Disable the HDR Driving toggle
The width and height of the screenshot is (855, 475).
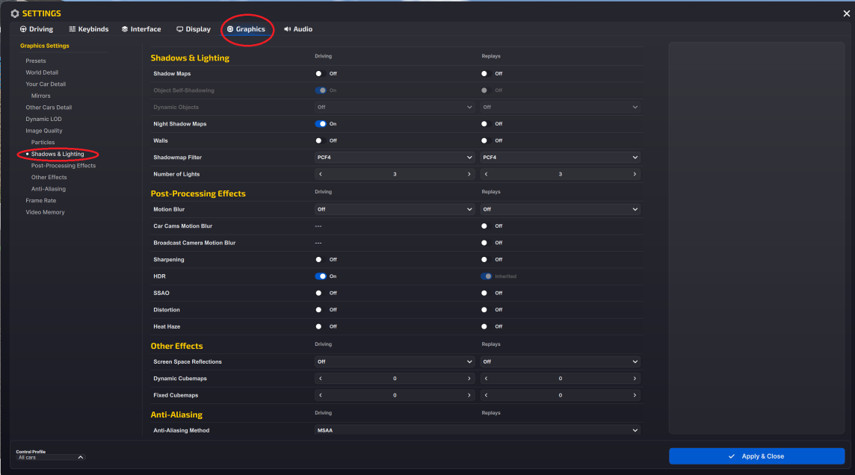[x=321, y=276]
